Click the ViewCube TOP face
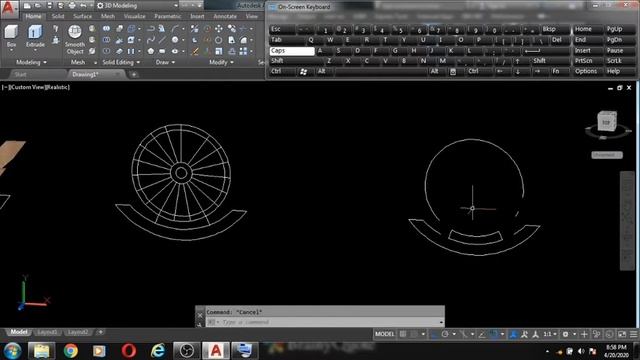Screen dimensions: 640x360 pos(606,122)
